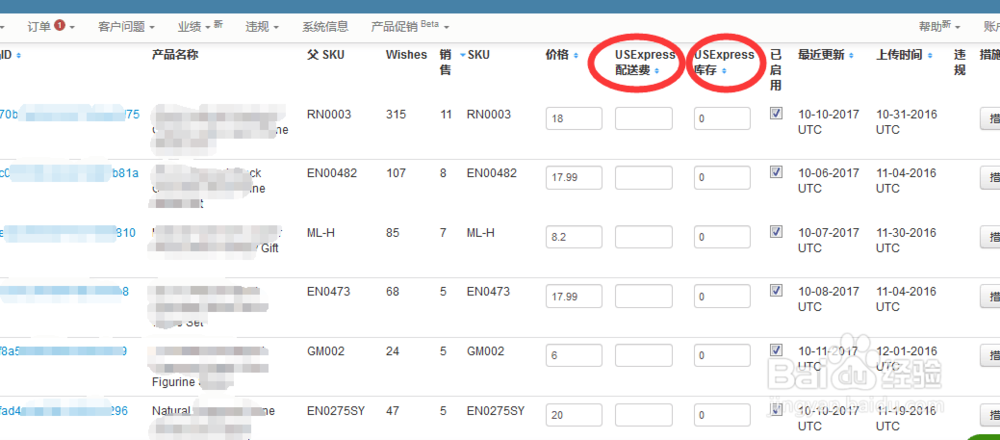Viewport: 1000px width, 440px height.
Task: Open the 订单 menu
Action: (51, 27)
